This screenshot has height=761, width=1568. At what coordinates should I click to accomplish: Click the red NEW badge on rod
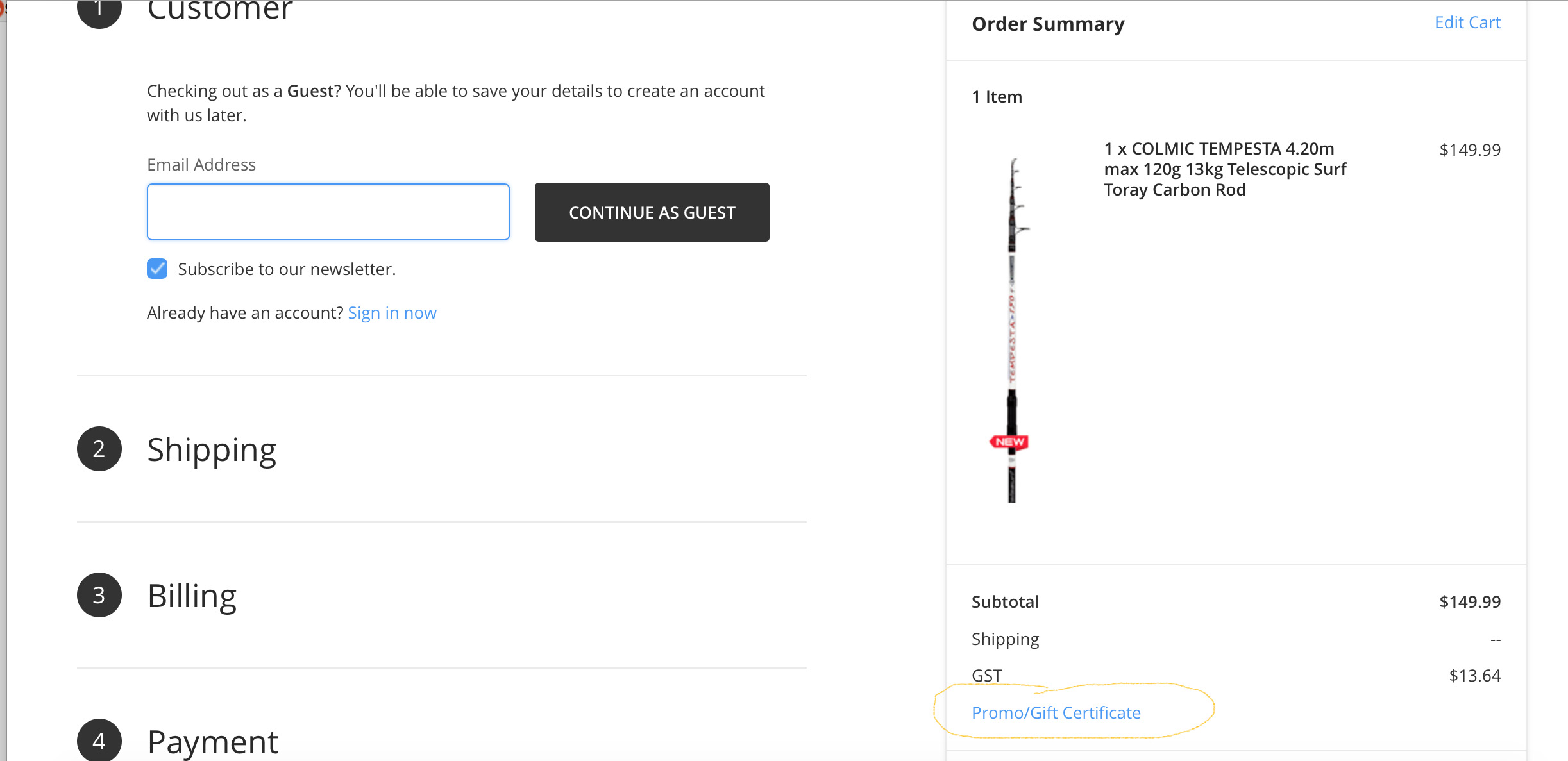[x=1009, y=442]
